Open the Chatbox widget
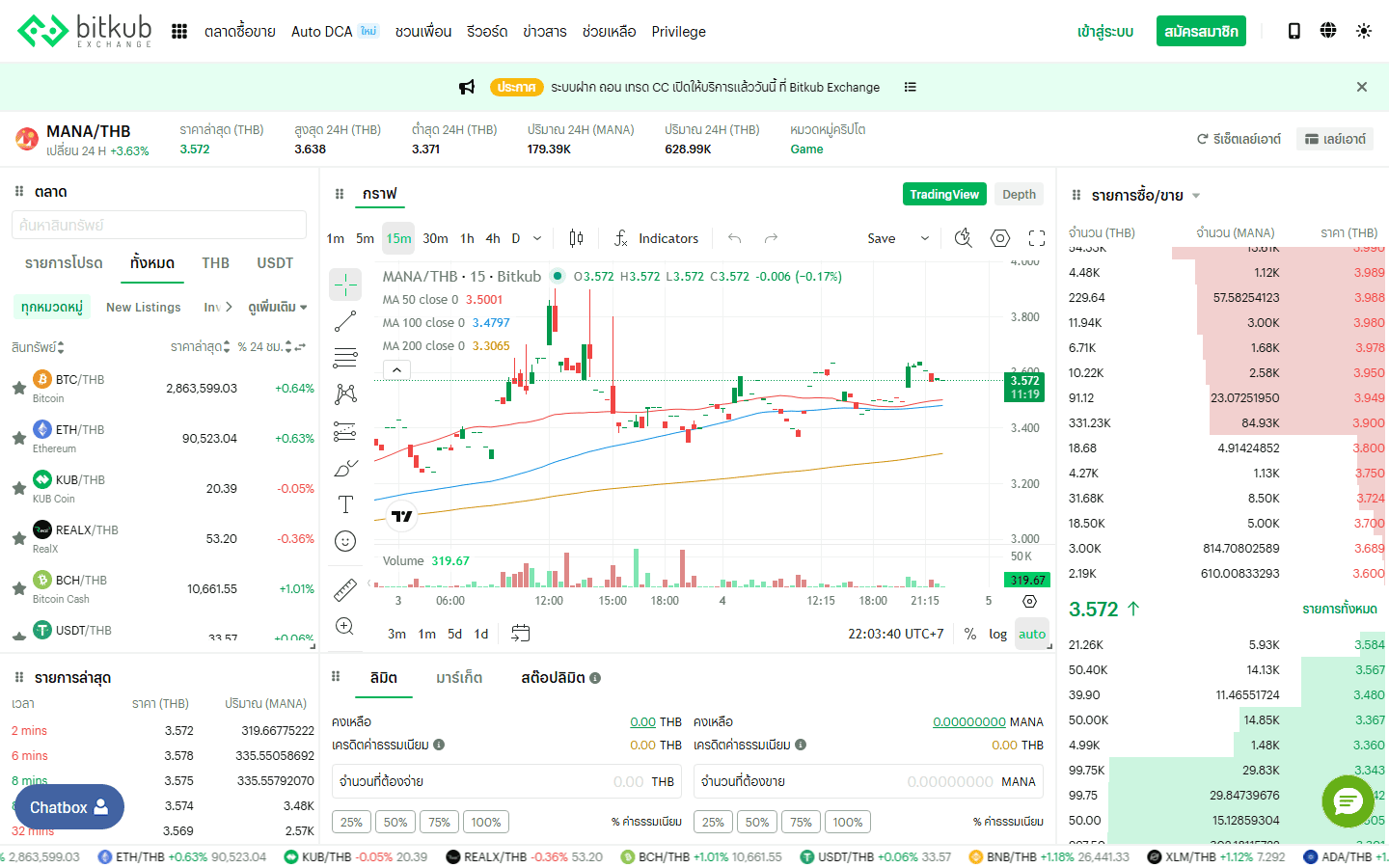The height and width of the screenshot is (868, 1389). tap(68, 807)
